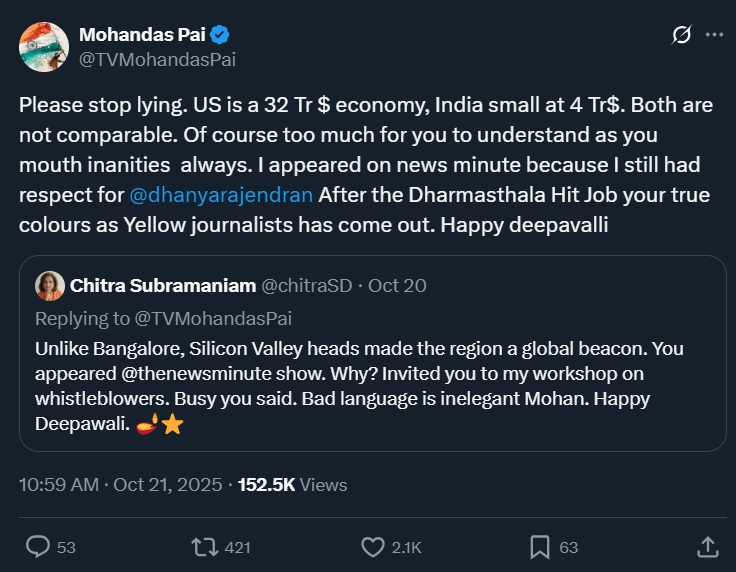Click the reply speech bubble icon

[38, 546]
